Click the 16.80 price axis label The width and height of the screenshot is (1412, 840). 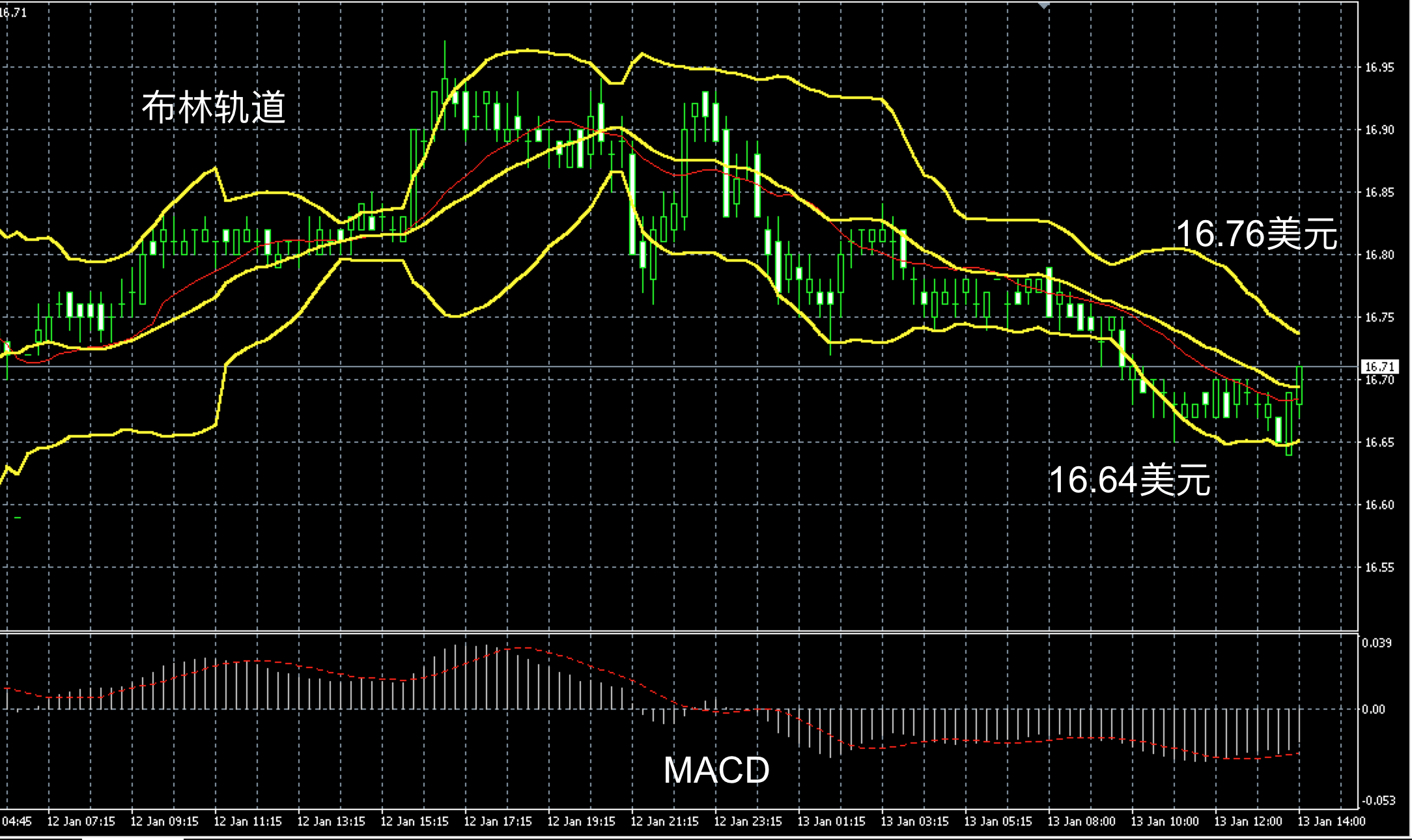click(1379, 255)
